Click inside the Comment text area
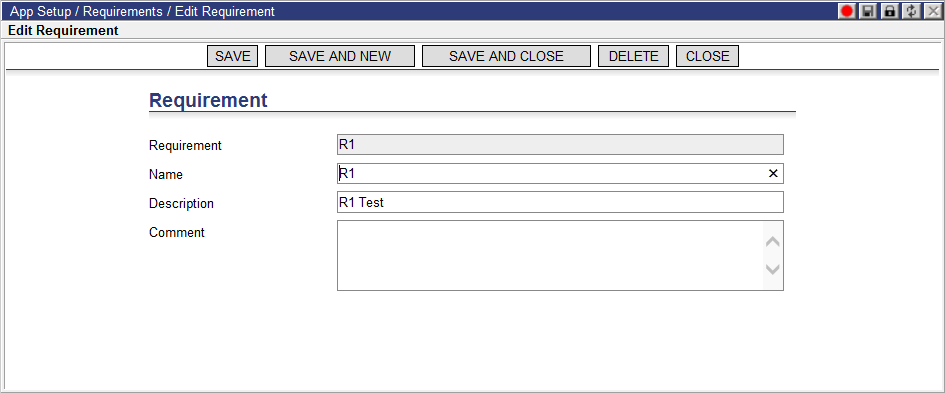The height and width of the screenshot is (393, 945). pos(550,256)
